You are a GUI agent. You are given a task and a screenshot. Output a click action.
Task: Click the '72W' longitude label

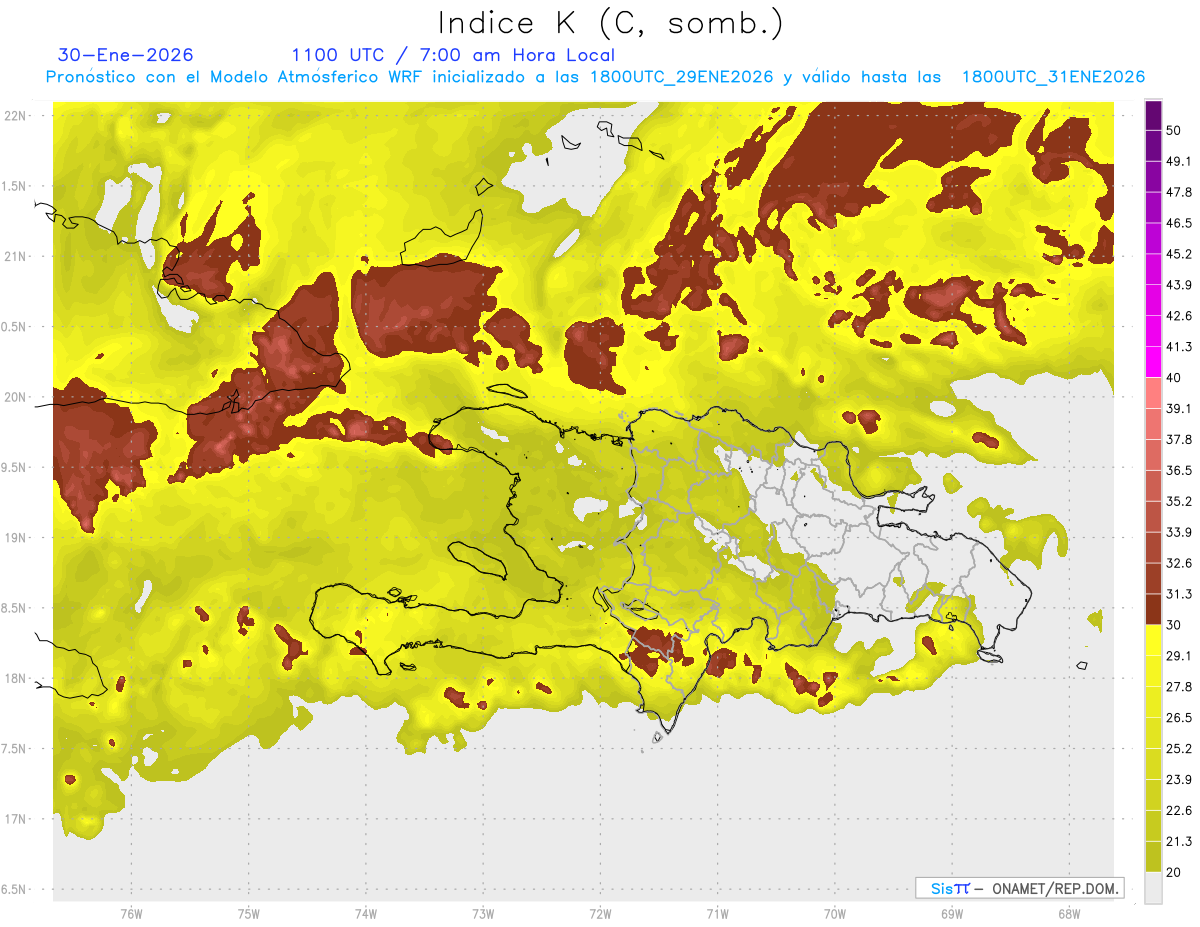600,915
